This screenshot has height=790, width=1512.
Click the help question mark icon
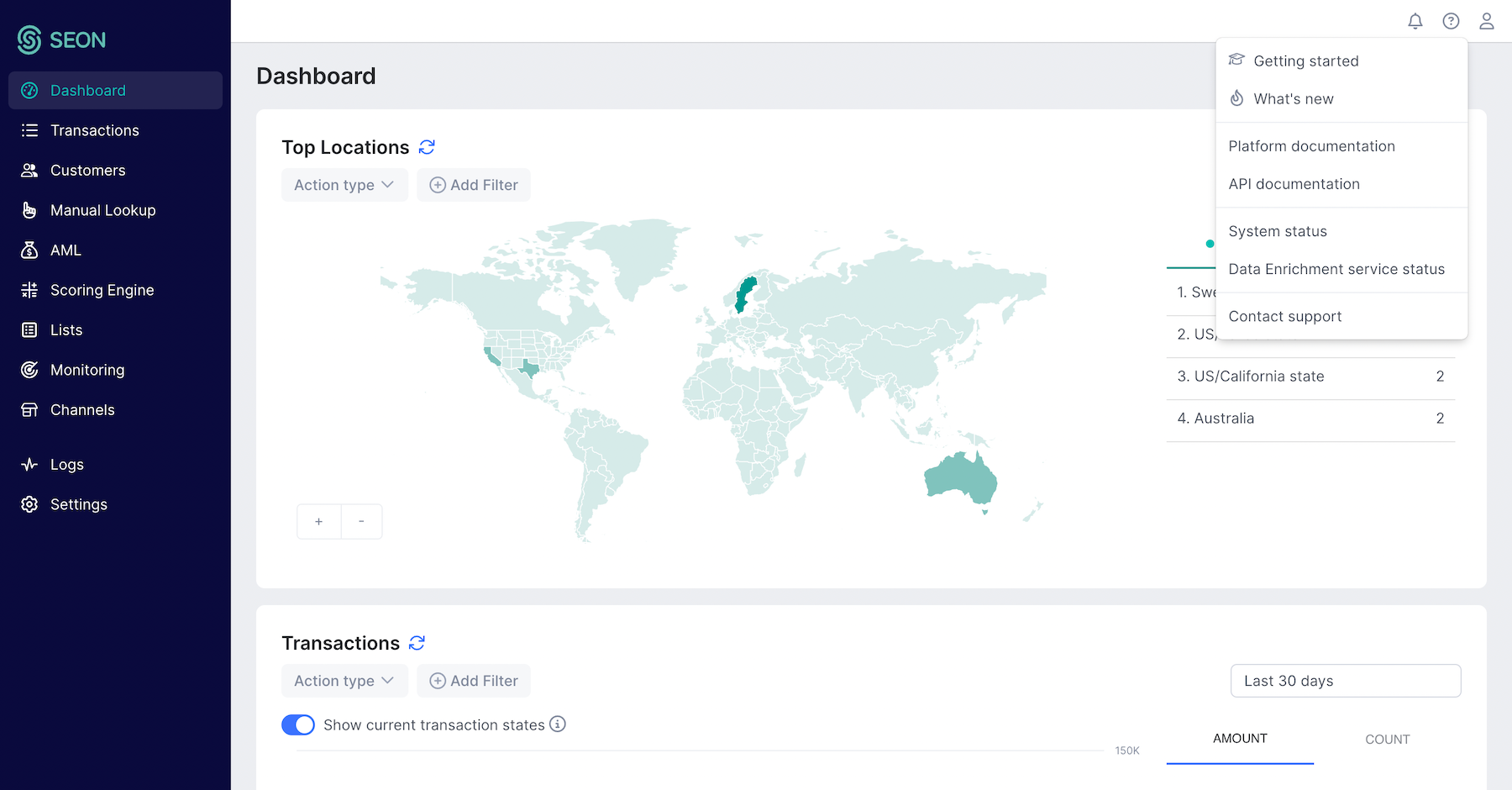click(1451, 21)
